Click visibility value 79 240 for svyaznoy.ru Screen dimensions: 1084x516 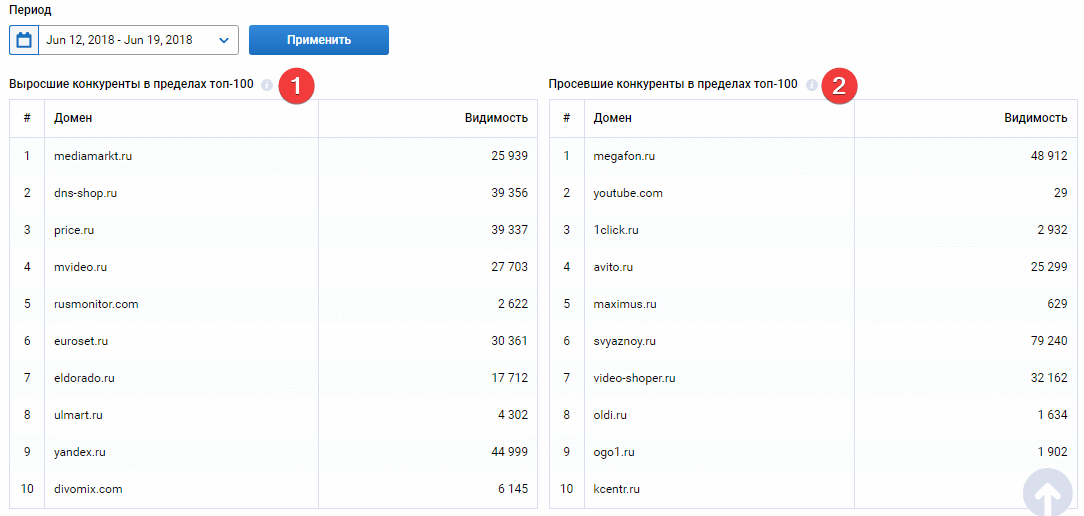coord(1049,341)
